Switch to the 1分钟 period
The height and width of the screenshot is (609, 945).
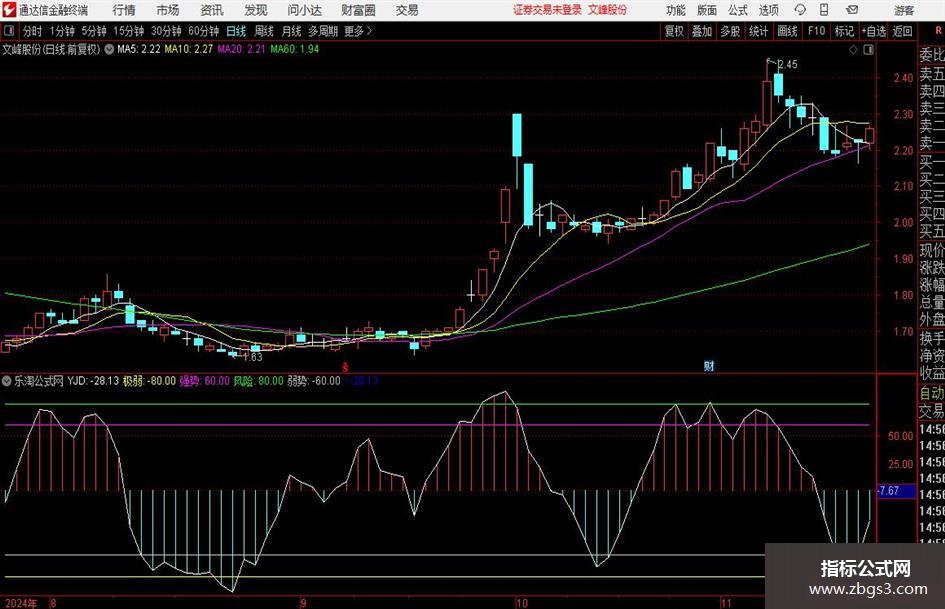[x=61, y=31]
